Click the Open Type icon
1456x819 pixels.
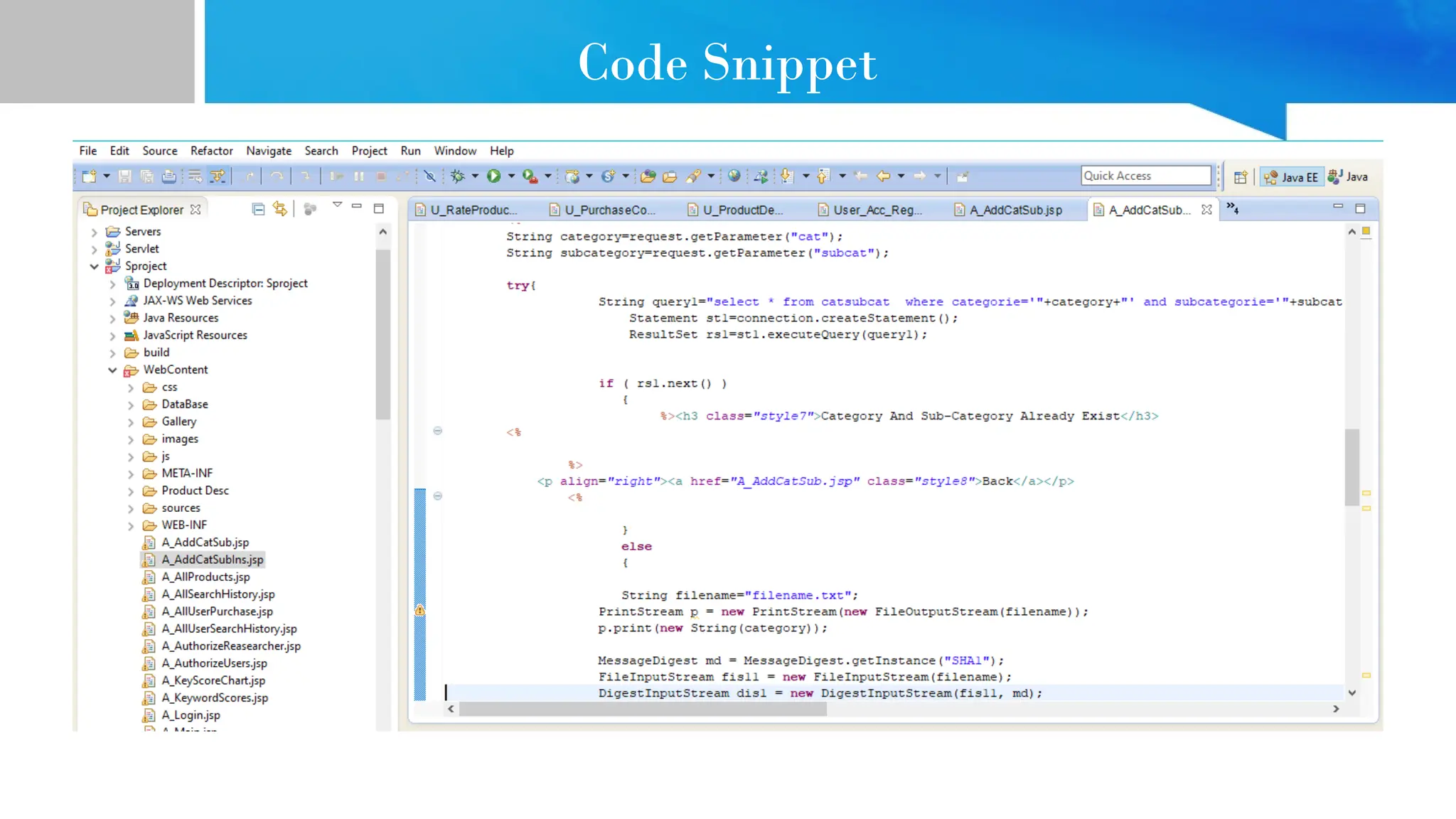648,176
